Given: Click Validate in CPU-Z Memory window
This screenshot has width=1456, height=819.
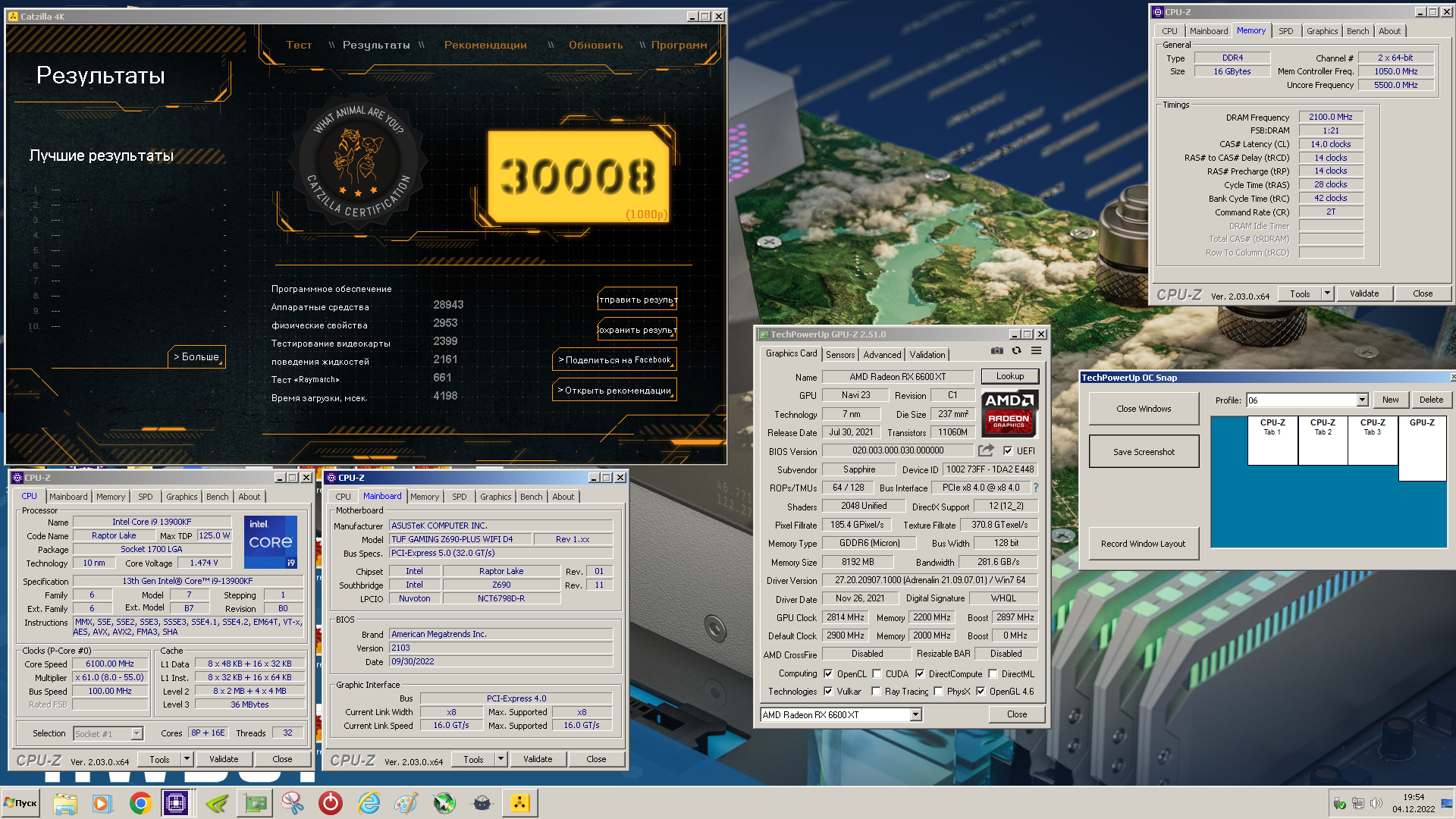Looking at the screenshot, I should (1363, 293).
